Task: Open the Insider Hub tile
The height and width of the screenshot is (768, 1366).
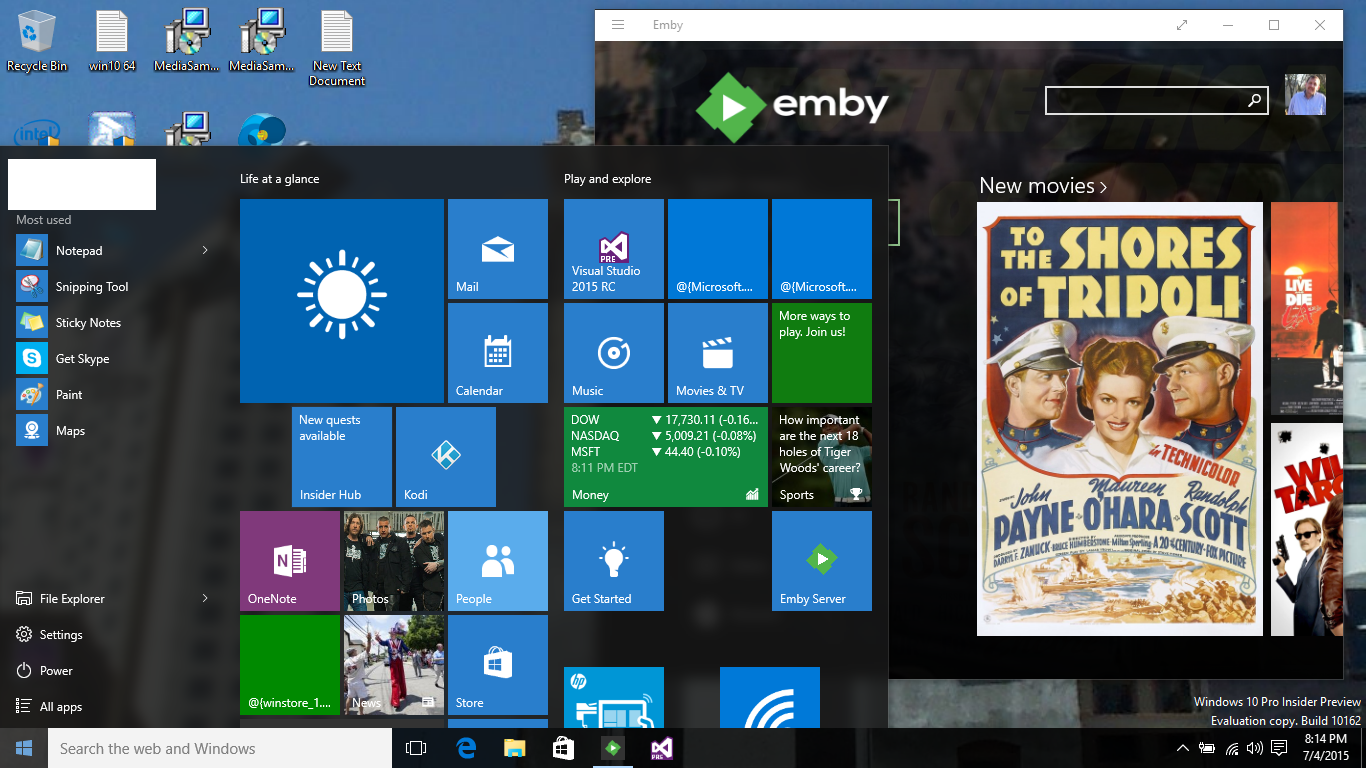Action: pos(342,457)
